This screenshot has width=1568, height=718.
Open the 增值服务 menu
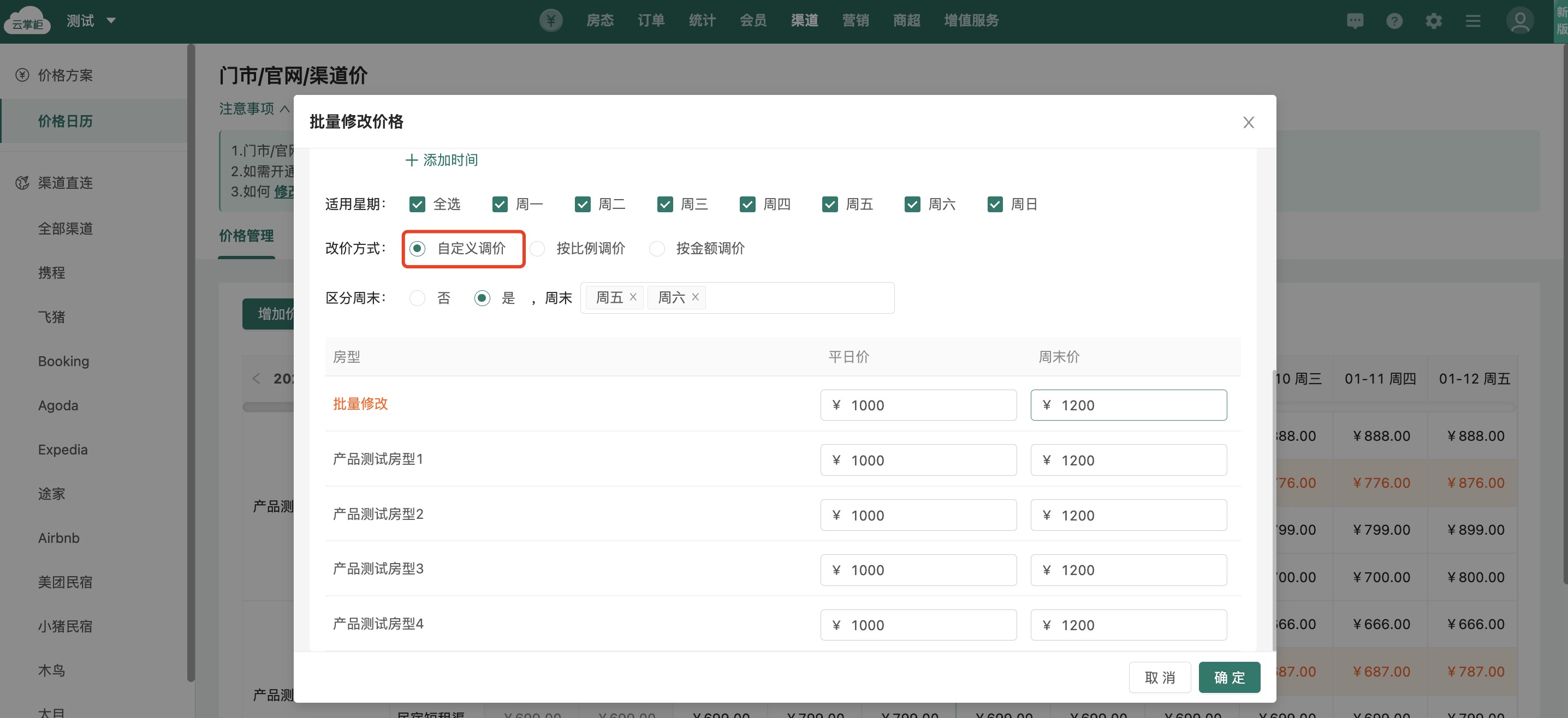971,21
